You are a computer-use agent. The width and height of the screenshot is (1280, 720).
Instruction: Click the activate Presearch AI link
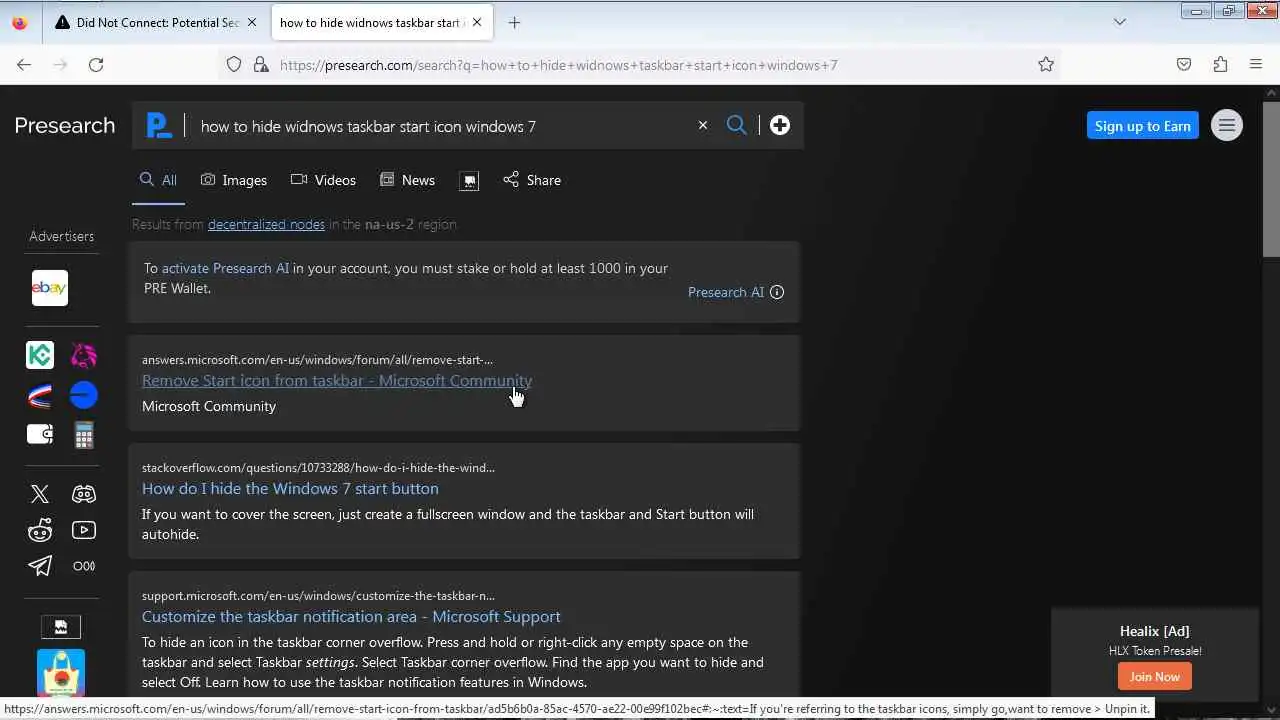point(225,268)
